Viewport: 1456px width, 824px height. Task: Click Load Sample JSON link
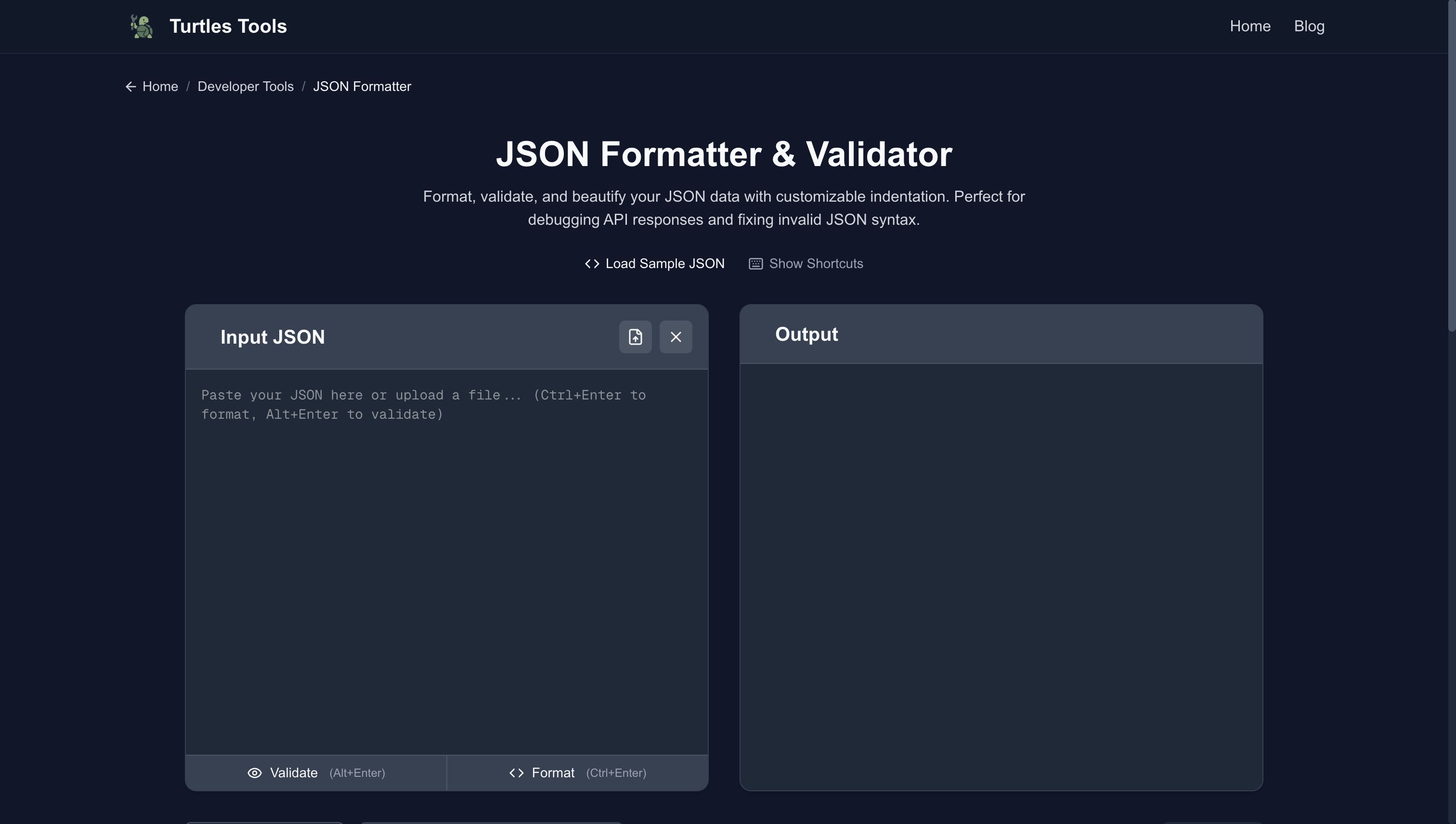click(664, 264)
